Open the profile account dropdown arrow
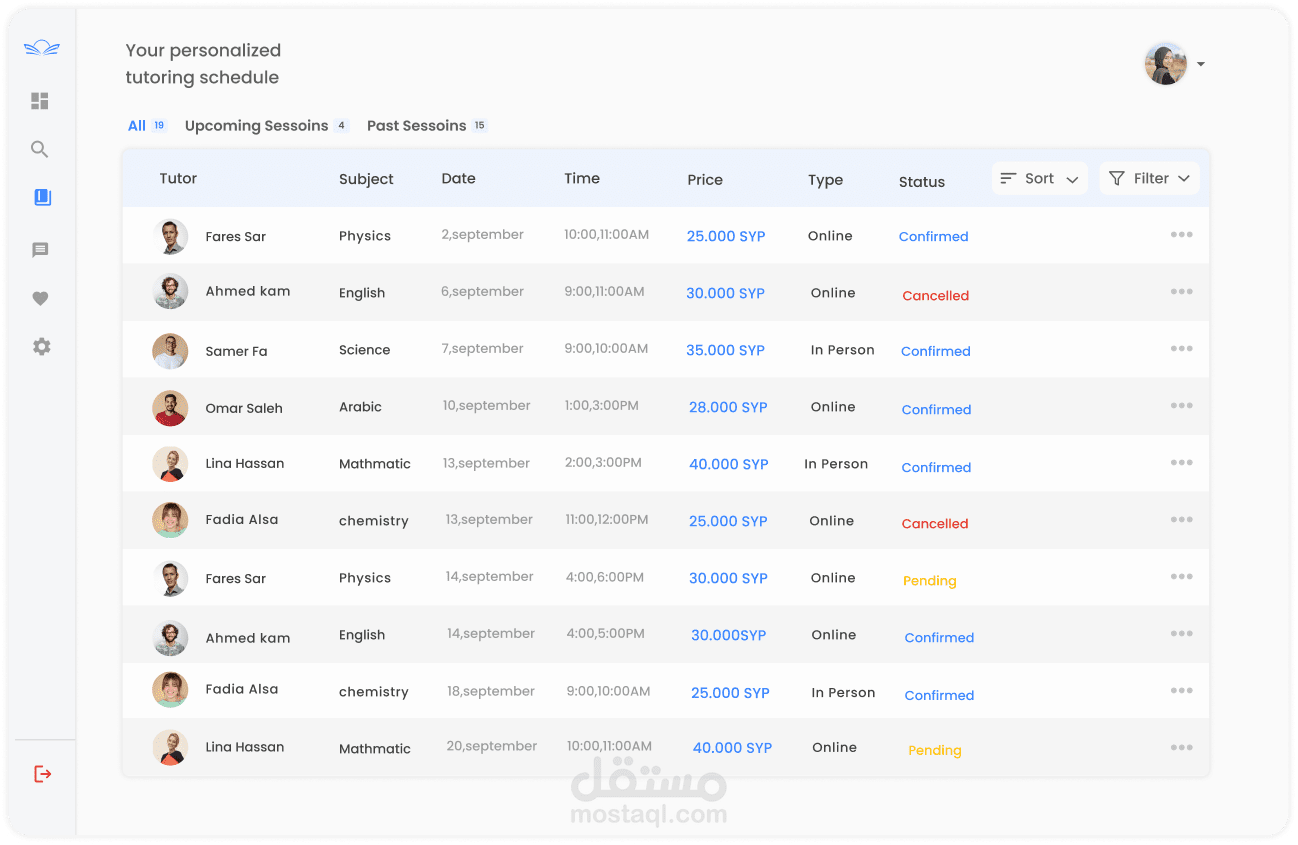The image size is (1298, 845). click(x=1201, y=65)
